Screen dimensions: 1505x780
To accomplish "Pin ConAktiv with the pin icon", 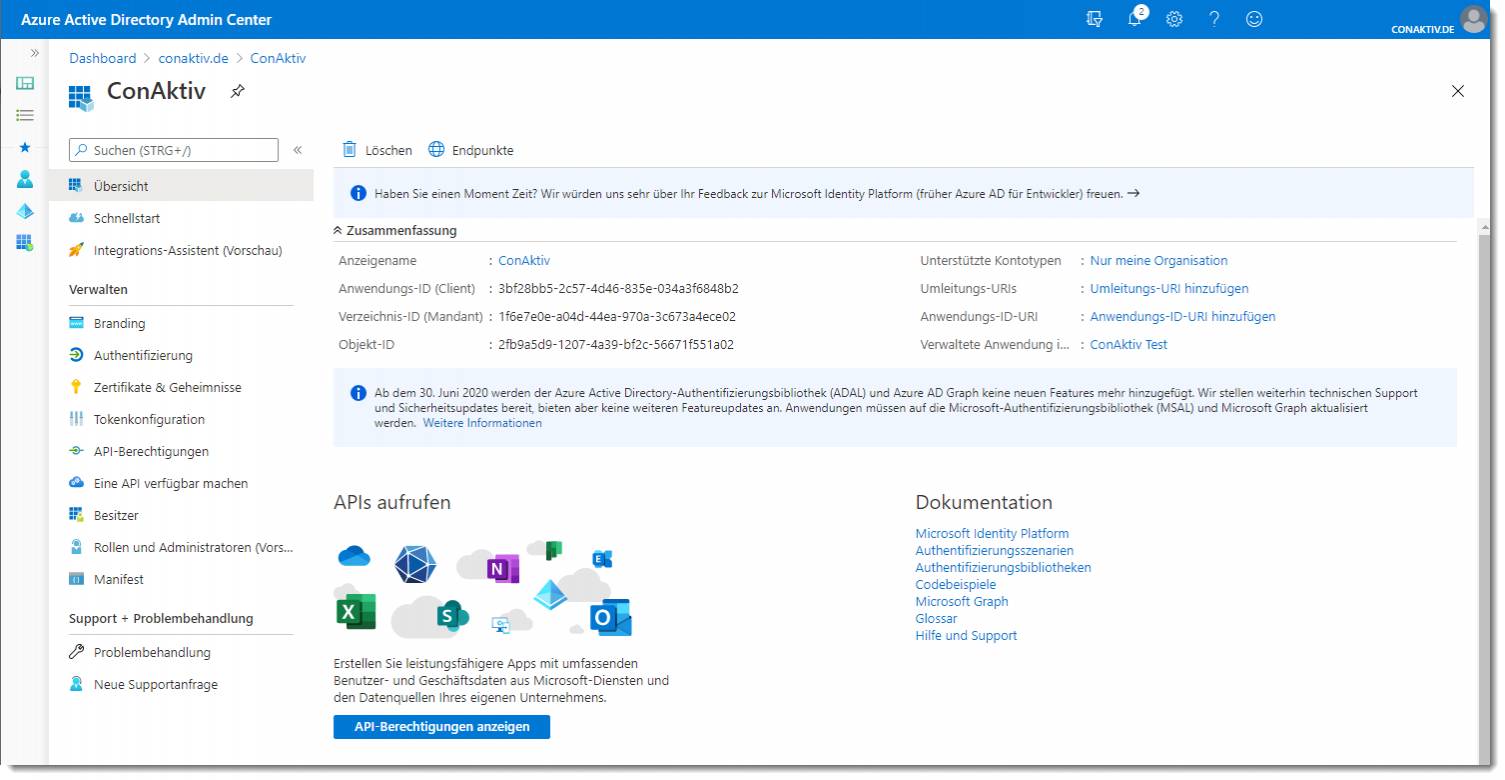I will [237, 91].
